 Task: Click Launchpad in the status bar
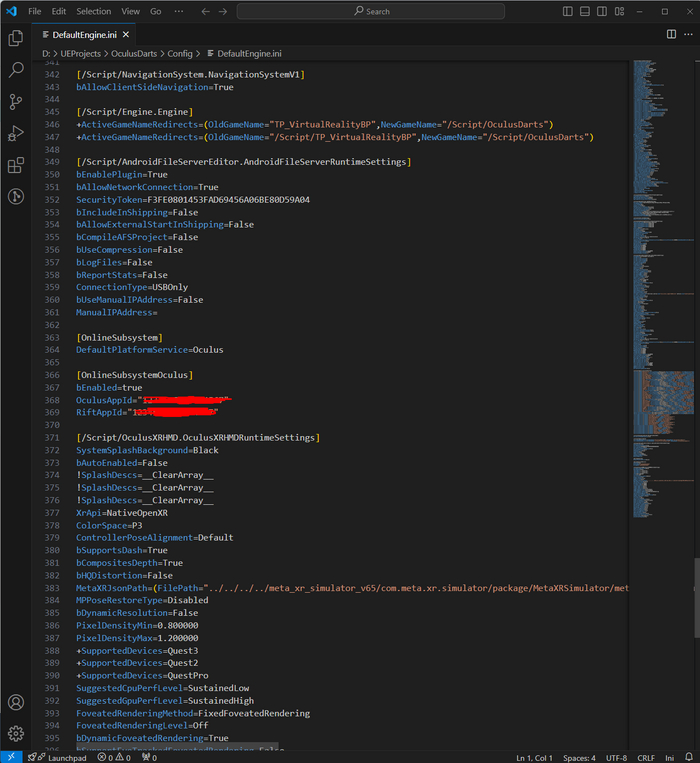point(58,758)
